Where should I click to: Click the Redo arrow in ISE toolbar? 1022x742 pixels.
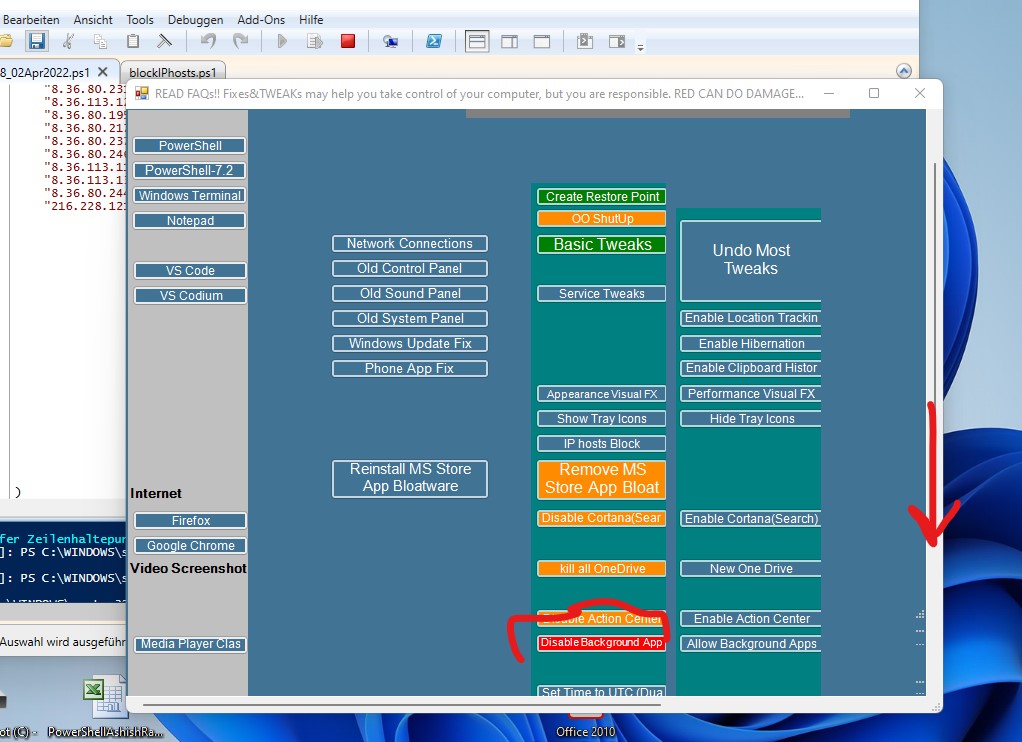(241, 42)
